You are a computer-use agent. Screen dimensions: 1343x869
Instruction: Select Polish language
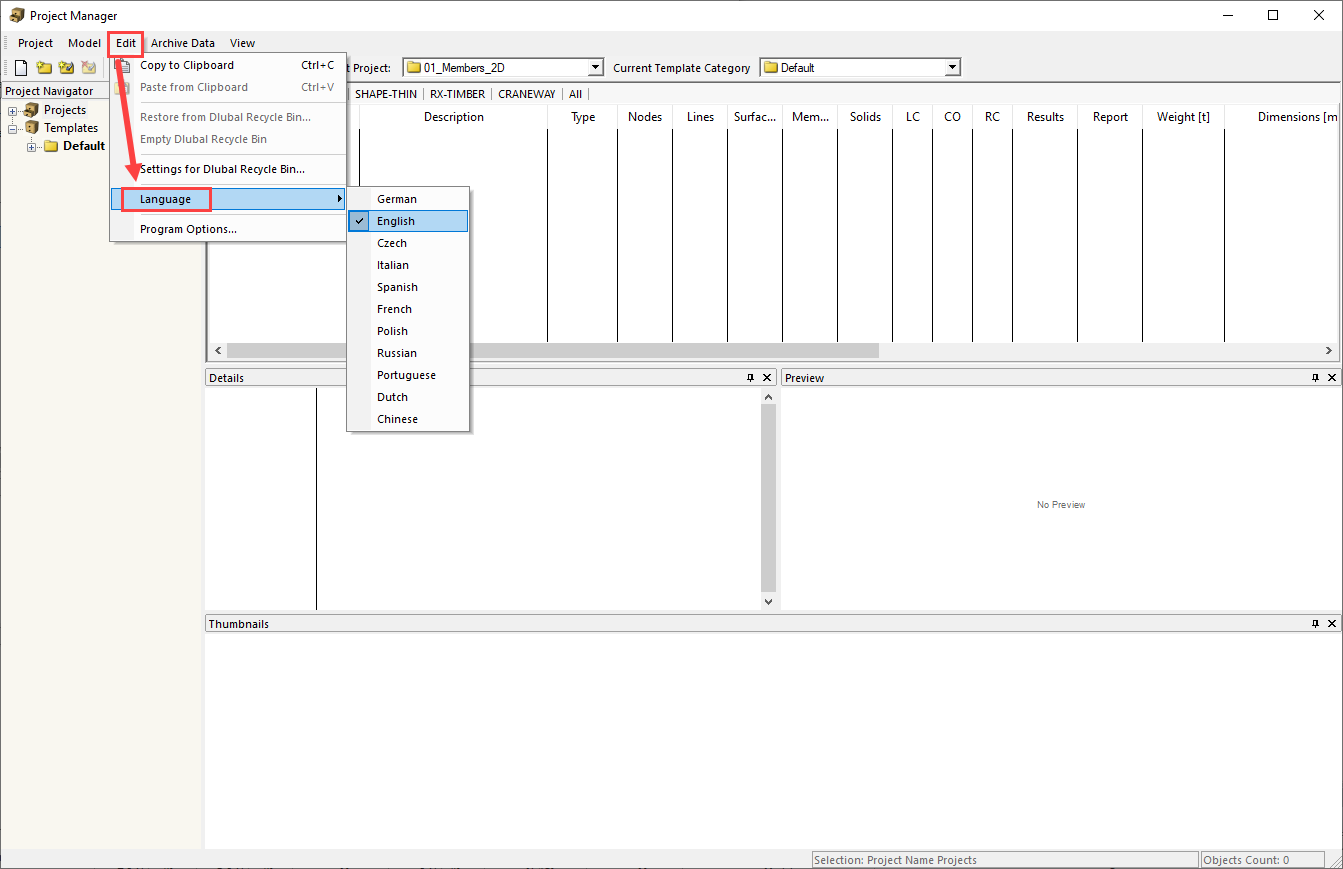pyautogui.click(x=408, y=331)
